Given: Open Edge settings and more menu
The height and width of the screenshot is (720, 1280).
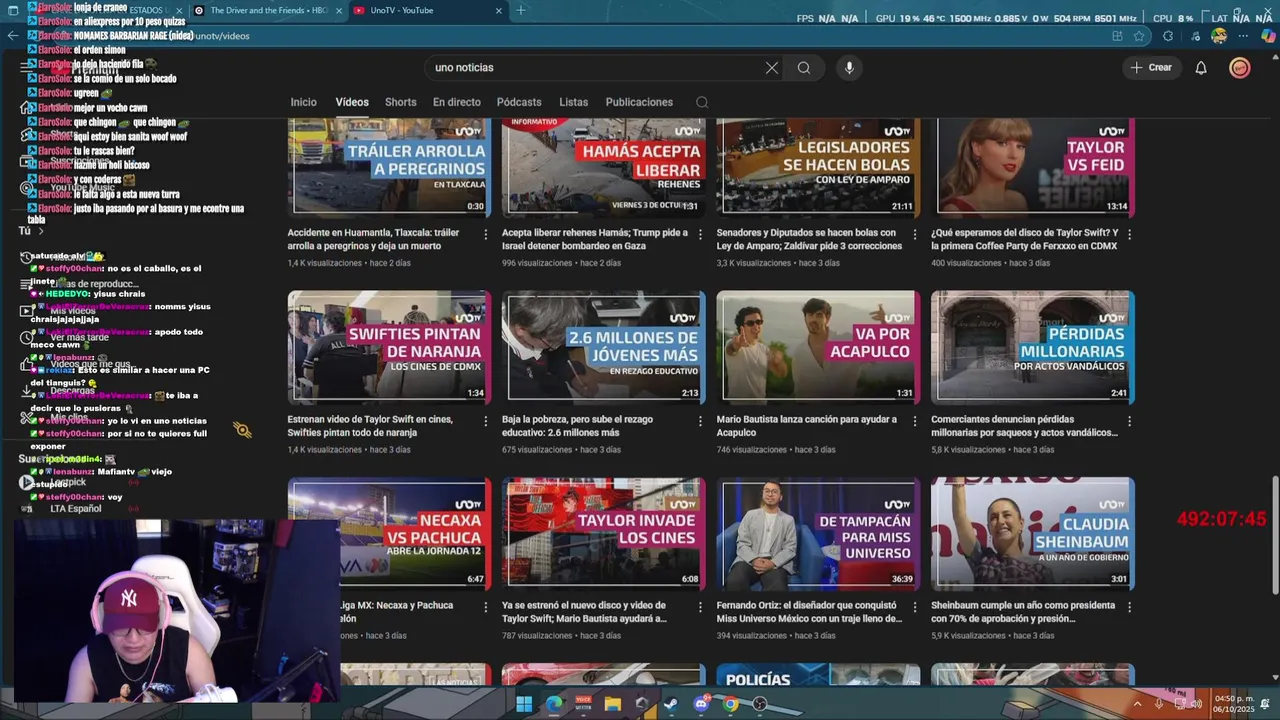Looking at the screenshot, I should [x=1243, y=36].
